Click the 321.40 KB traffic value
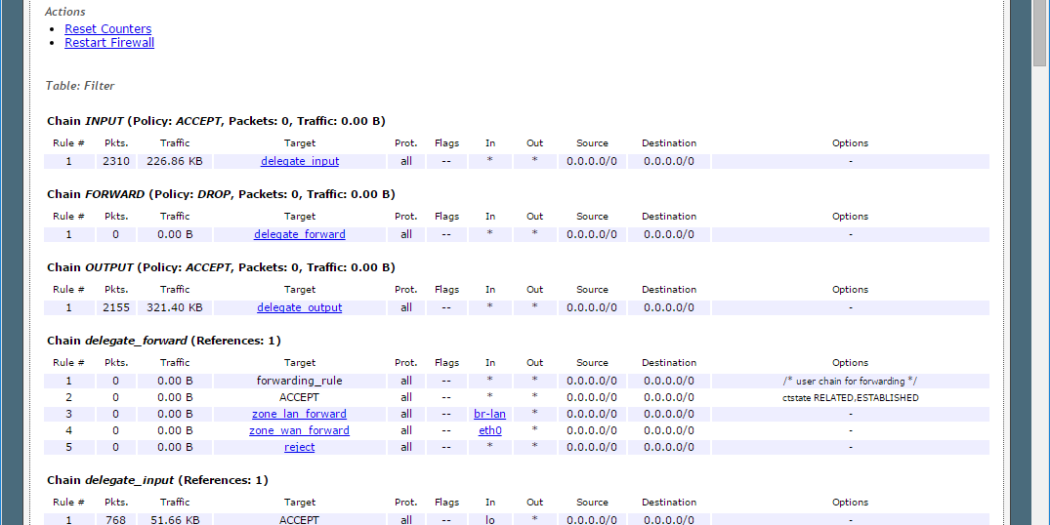 pyautogui.click(x=174, y=307)
